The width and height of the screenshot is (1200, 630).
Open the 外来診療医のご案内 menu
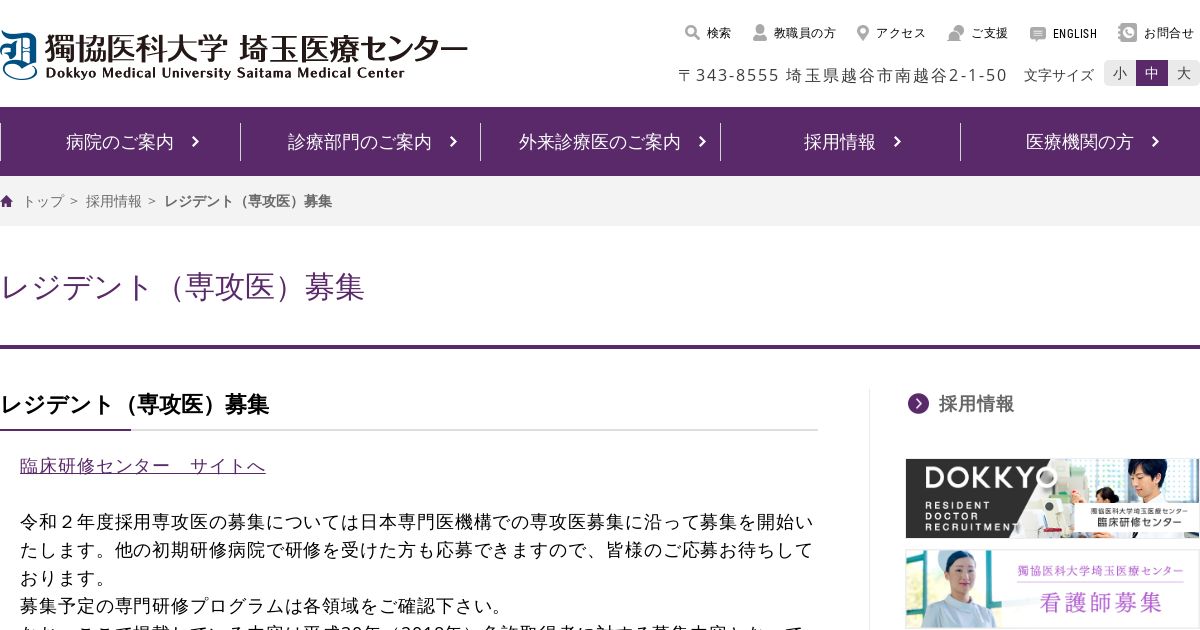click(600, 142)
